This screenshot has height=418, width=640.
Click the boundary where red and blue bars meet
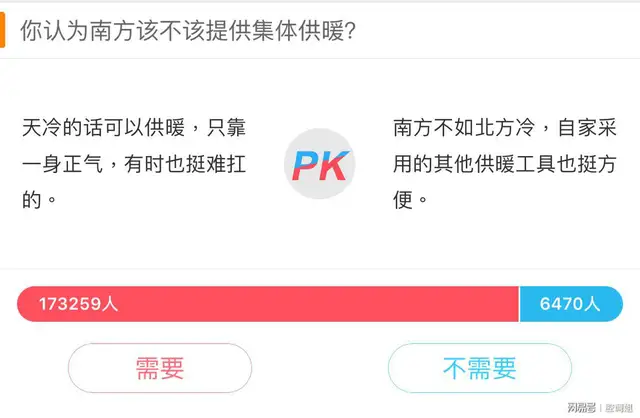click(519, 304)
